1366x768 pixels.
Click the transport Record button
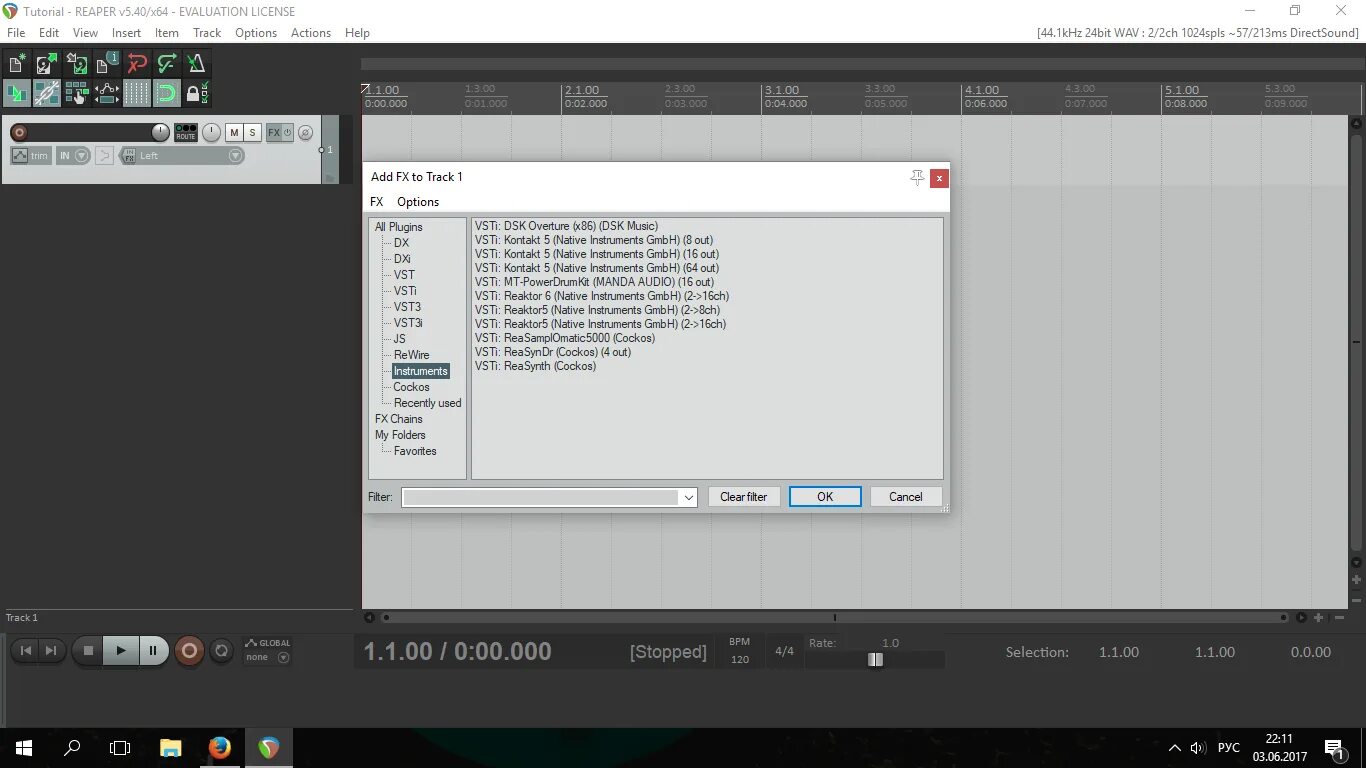point(189,651)
